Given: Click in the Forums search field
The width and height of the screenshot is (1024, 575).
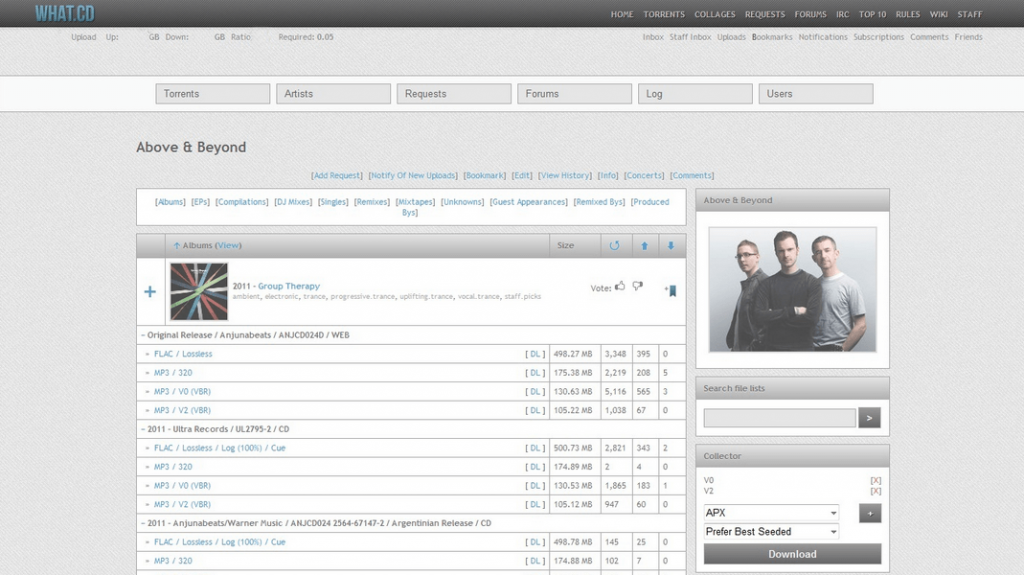Looking at the screenshot, I should coord(575,93).
